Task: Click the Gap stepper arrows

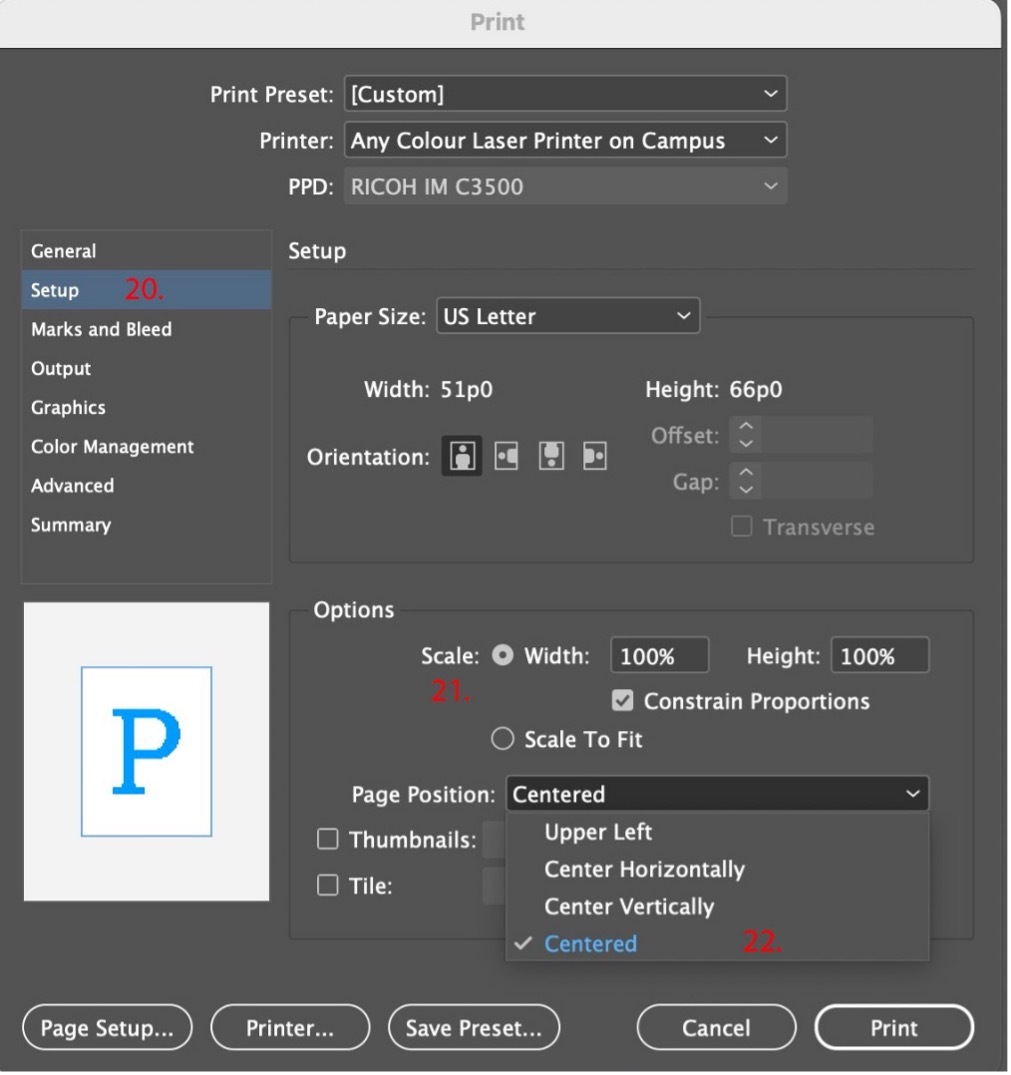Action: pyautogui.click(x=746, y=481)
